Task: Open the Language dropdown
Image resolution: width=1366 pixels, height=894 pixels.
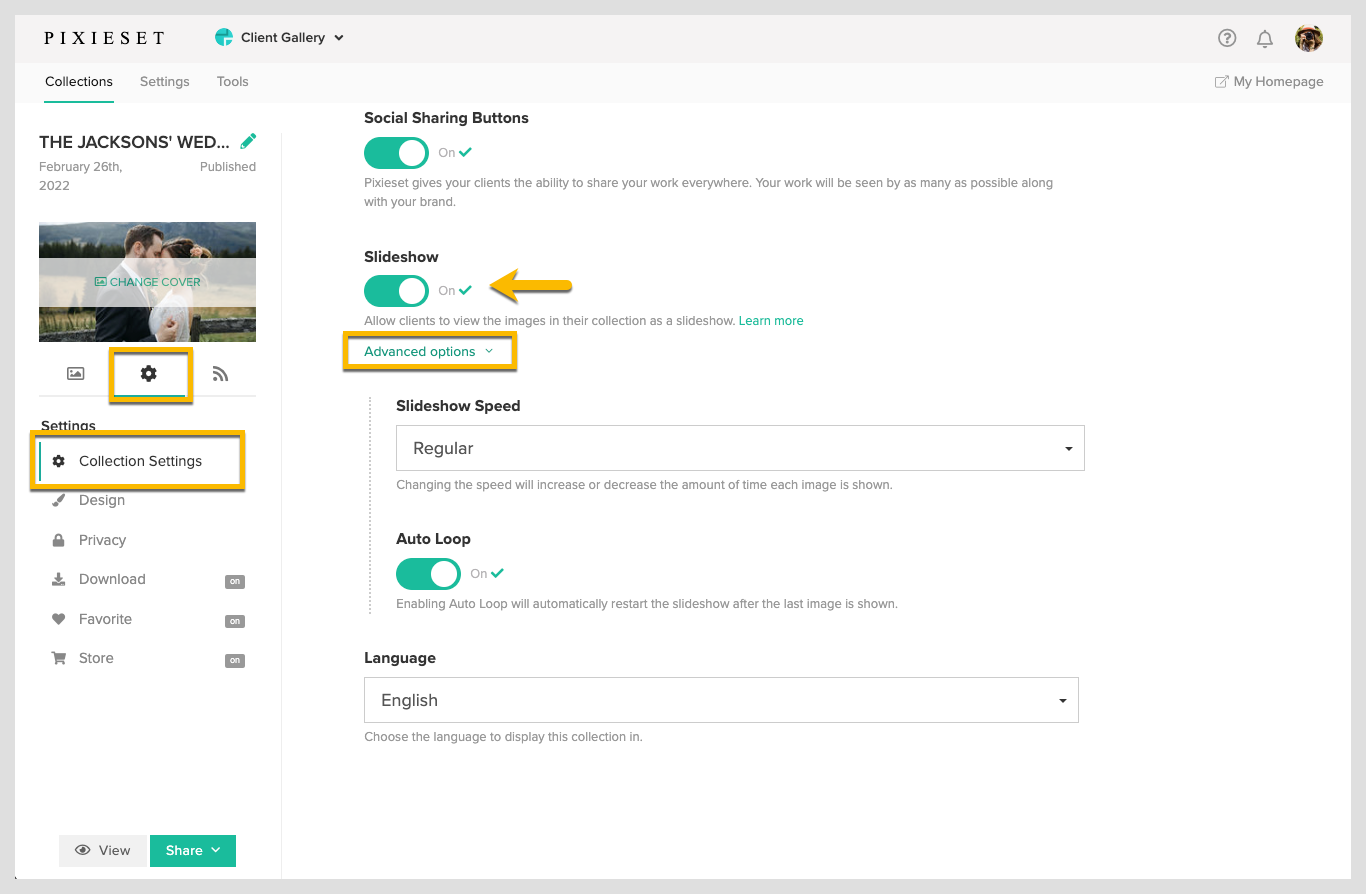Action: click(721, 700)
